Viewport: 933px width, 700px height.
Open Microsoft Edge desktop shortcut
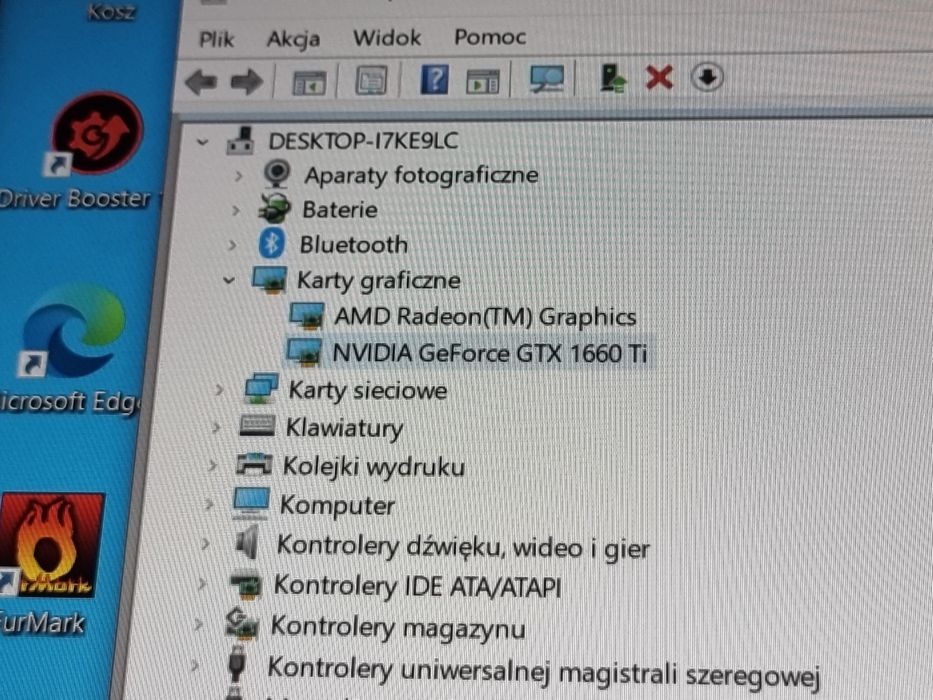pos(73,331)
